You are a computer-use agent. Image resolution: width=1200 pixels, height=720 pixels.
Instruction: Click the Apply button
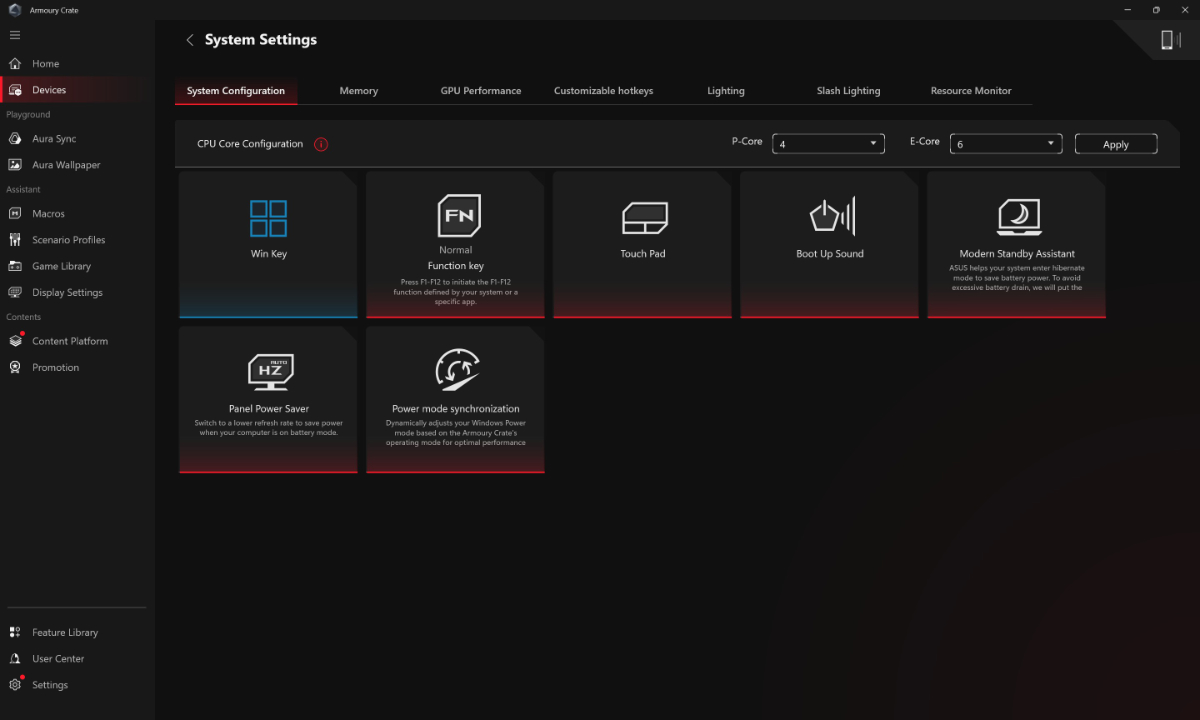(1116, 144)
